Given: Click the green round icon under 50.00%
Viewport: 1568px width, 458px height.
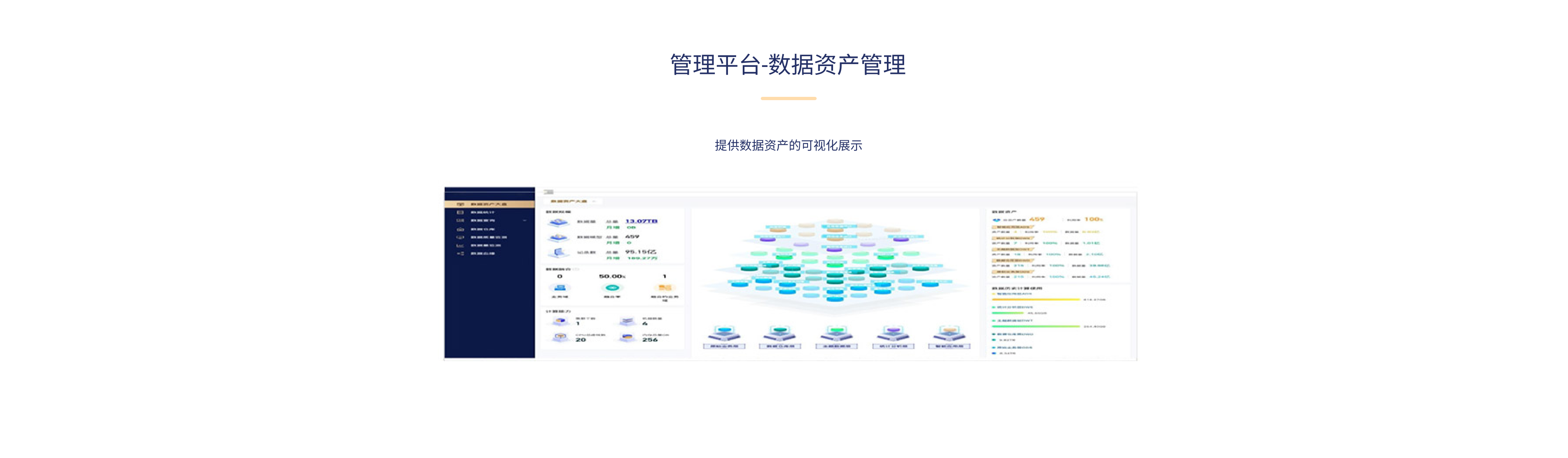Looking at the screenshot, I should [x=612, y=288].
